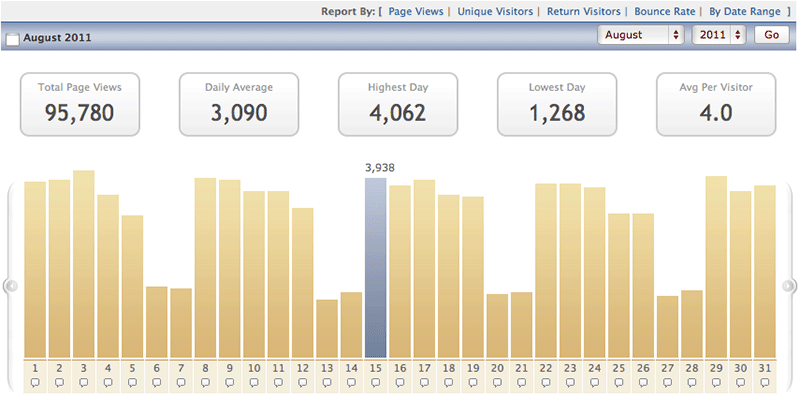Open the 2011 year dropdown

(719, 35)
